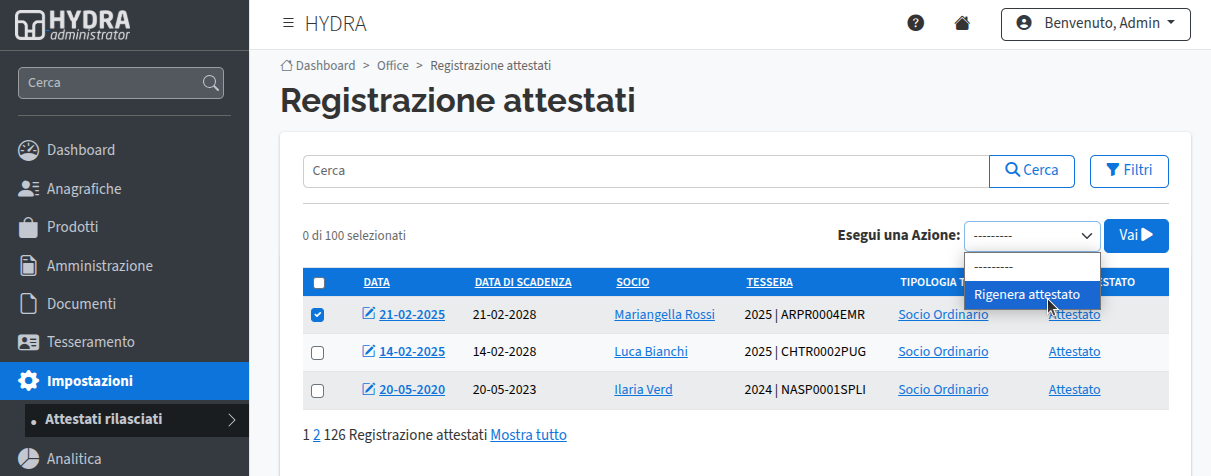The width and height of the screenshot is (1211, 476).
Task: Go to page 2 of results
Action: (317, 435)
